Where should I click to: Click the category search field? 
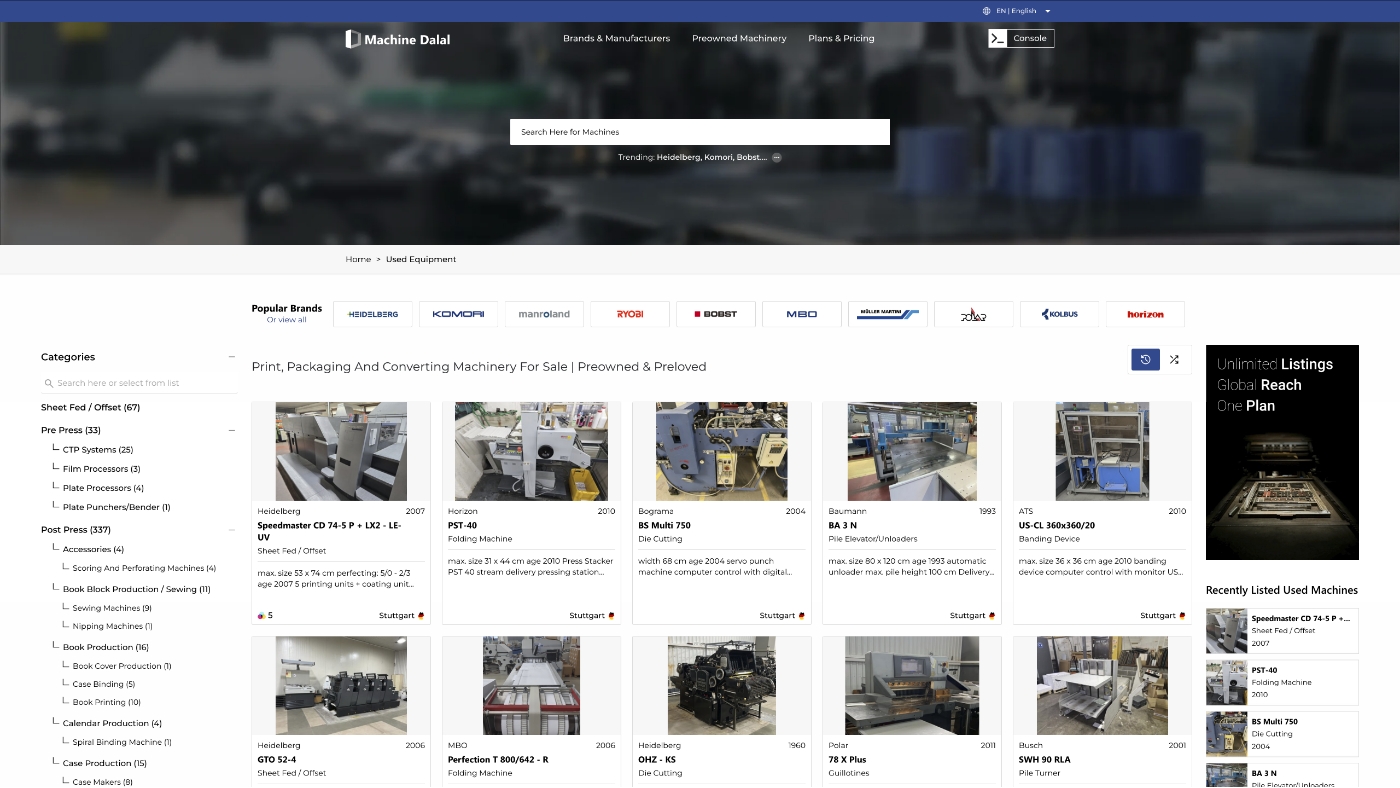[x=139, y=383]
